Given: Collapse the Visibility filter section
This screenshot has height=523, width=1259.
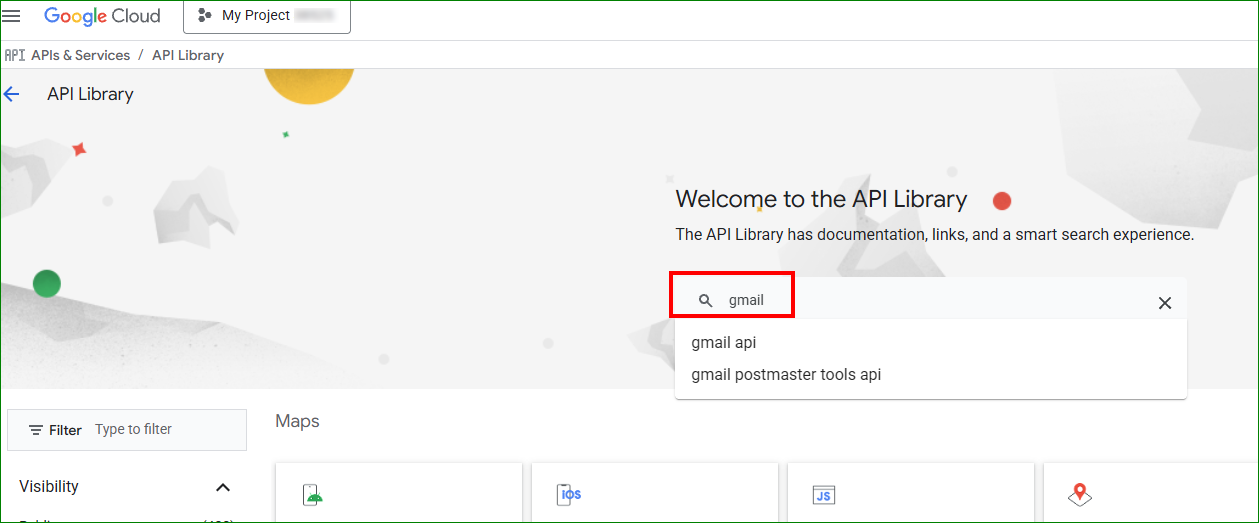Looking at the screenshot, I should (223, 487).
